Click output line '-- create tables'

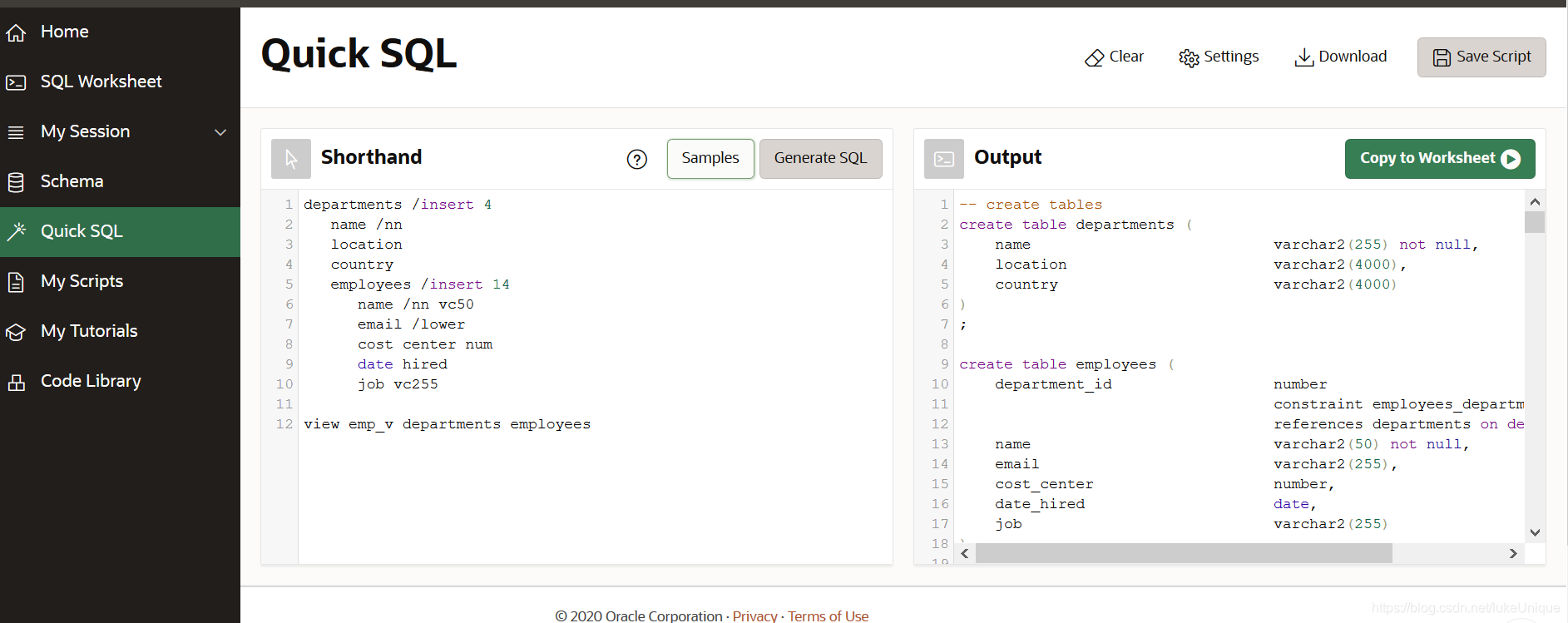tap(1031, 205)
